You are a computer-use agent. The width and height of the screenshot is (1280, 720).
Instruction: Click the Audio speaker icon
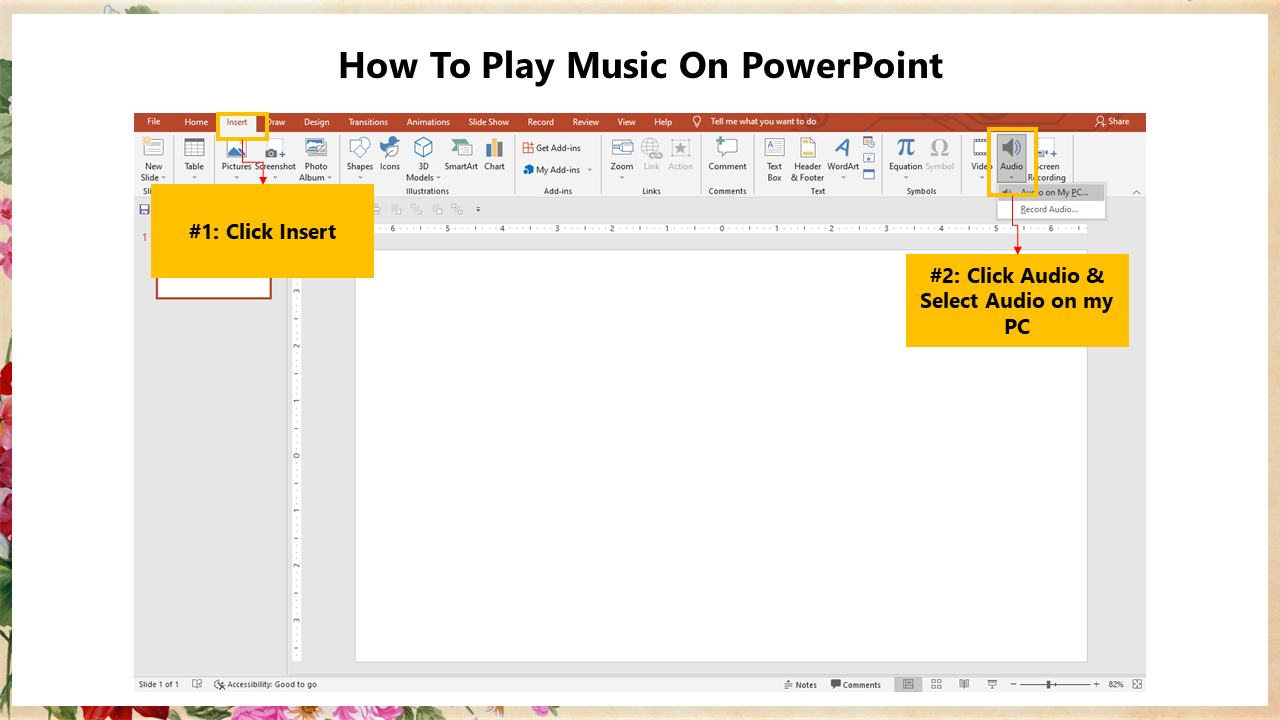(1012, 147)
